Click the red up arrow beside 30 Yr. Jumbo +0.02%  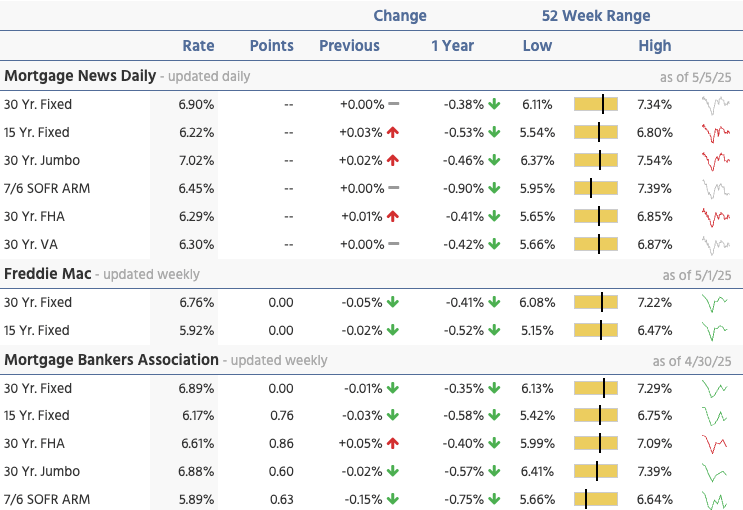point(394,160)
